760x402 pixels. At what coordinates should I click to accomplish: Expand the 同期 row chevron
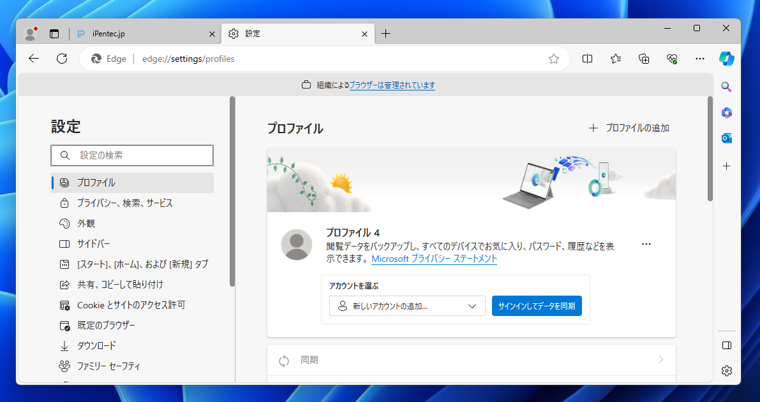(x=660, y=360)
